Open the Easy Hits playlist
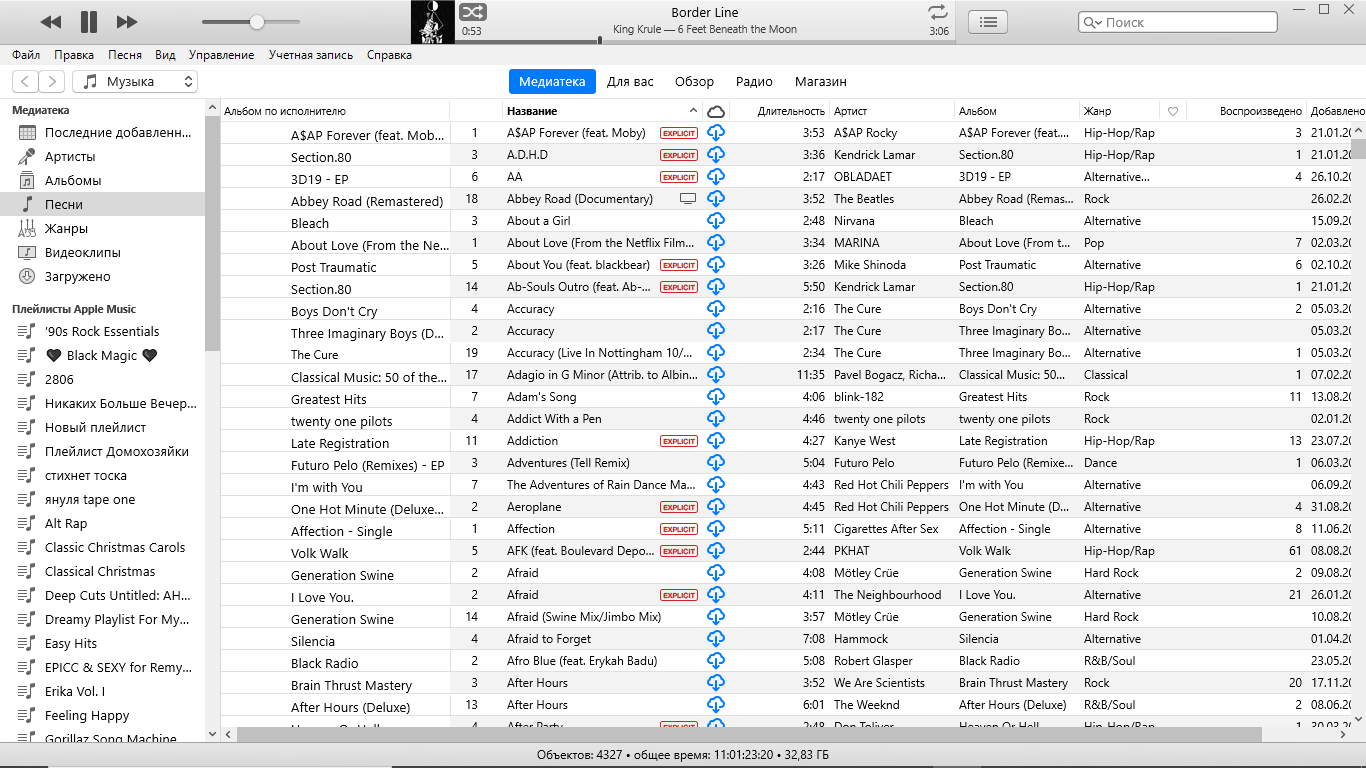 [x=102, y=643]
